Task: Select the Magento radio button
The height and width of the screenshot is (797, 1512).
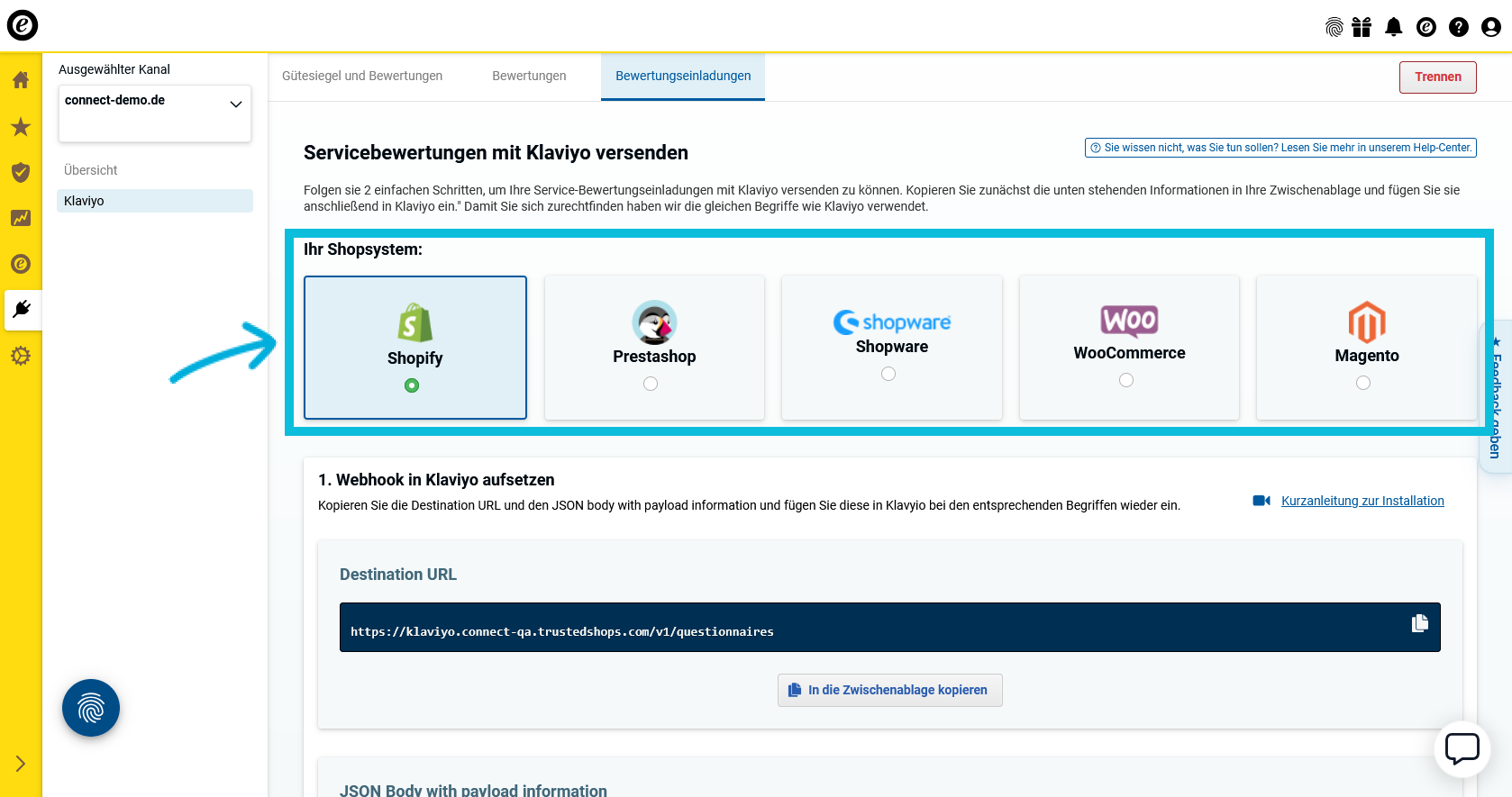Action: (1363, 383)
